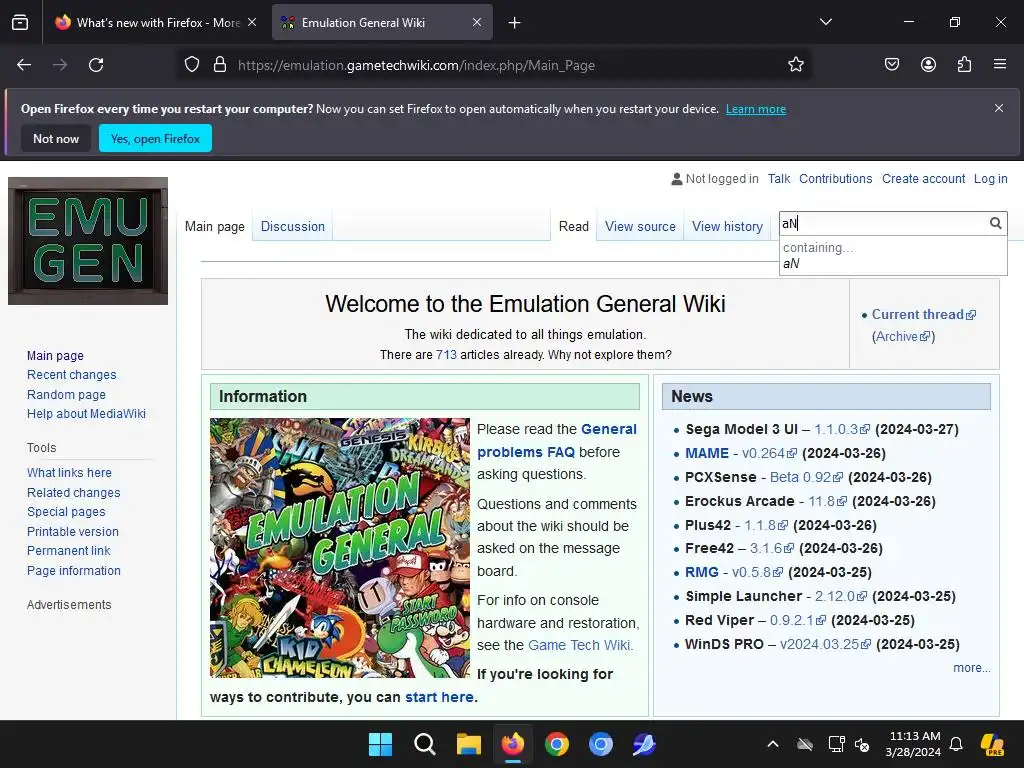Open the Firefox account icon
1024x768 pixels.
click(928, 65)
